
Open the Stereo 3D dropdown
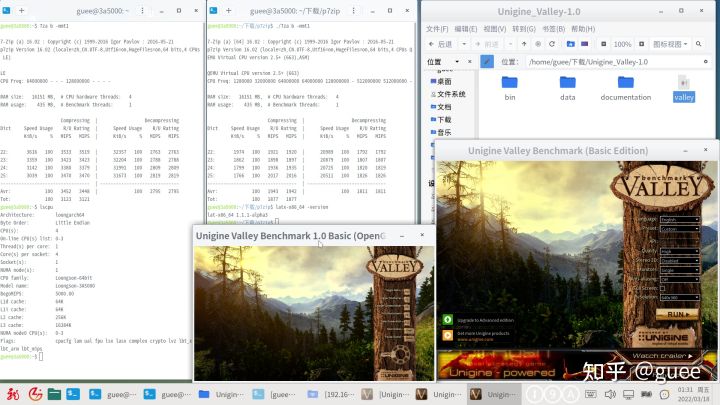(x=680, y=260)
